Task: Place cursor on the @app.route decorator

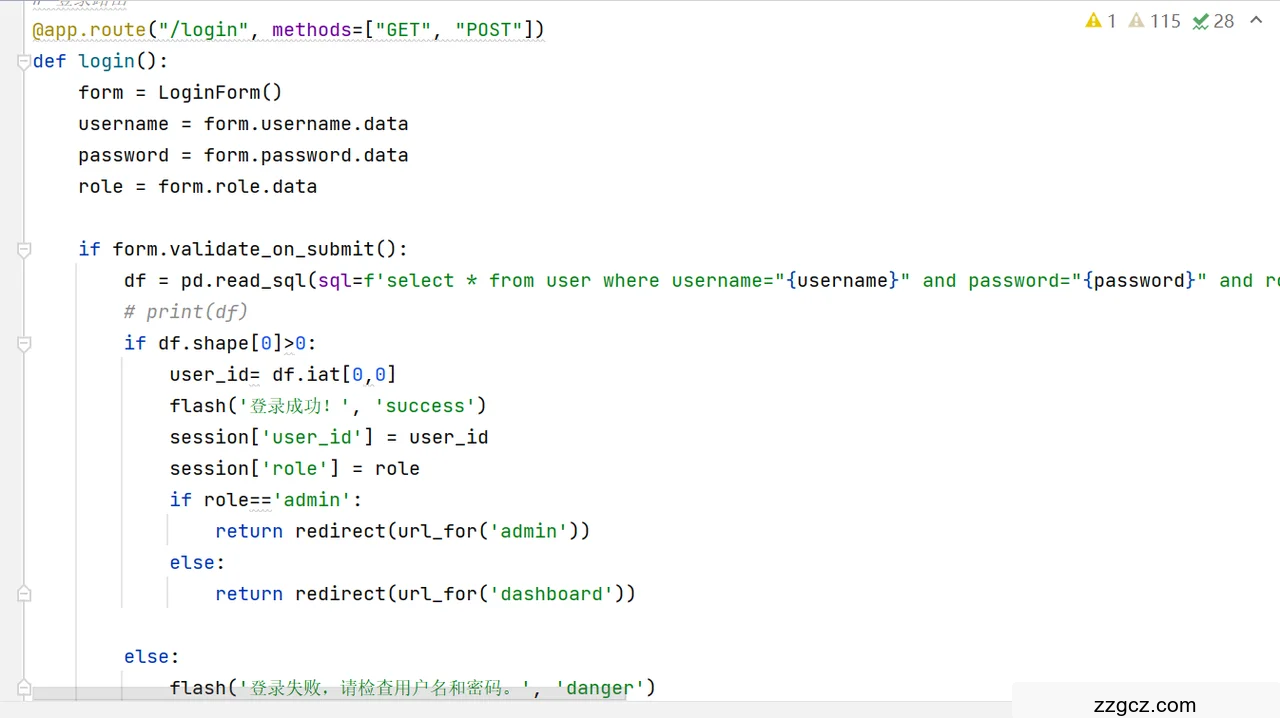Action: tap(90, 30)
